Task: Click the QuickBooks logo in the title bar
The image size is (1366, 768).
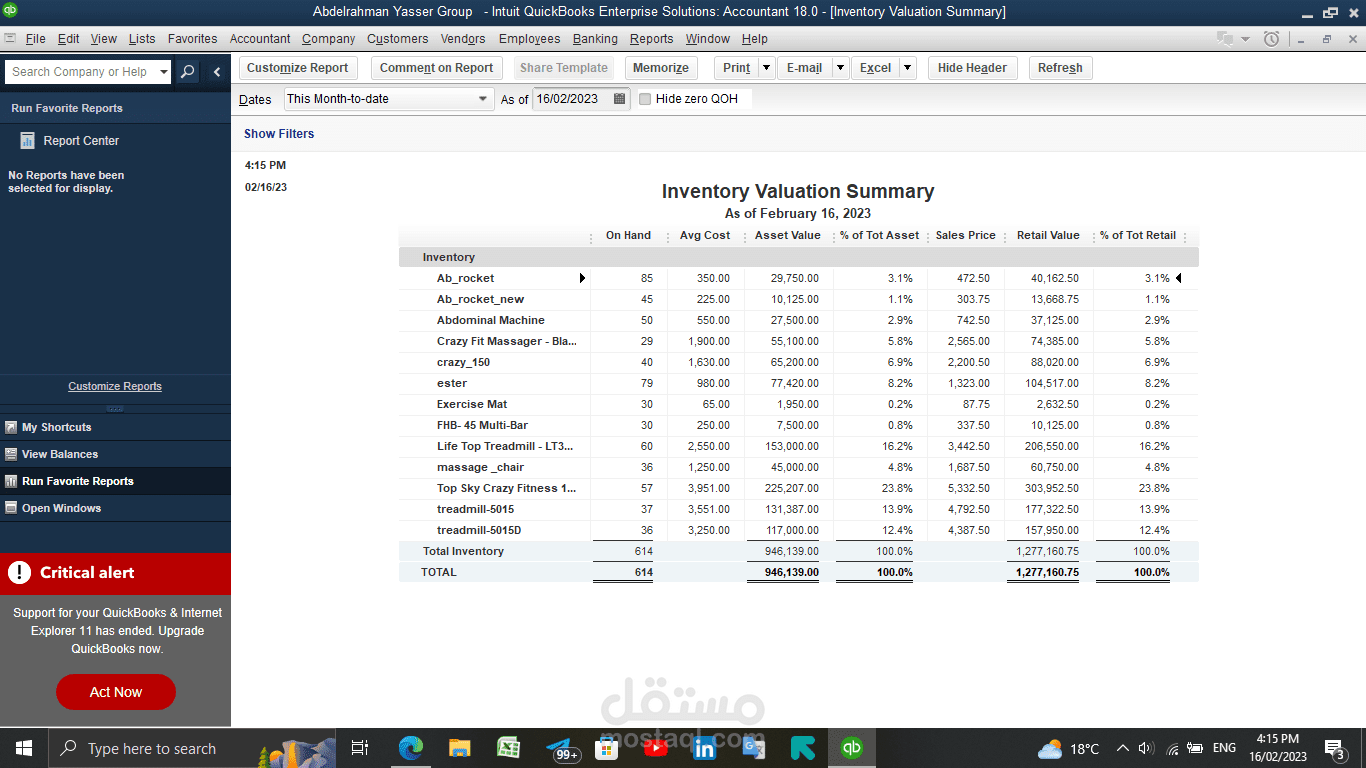Action: click(11, 11)
